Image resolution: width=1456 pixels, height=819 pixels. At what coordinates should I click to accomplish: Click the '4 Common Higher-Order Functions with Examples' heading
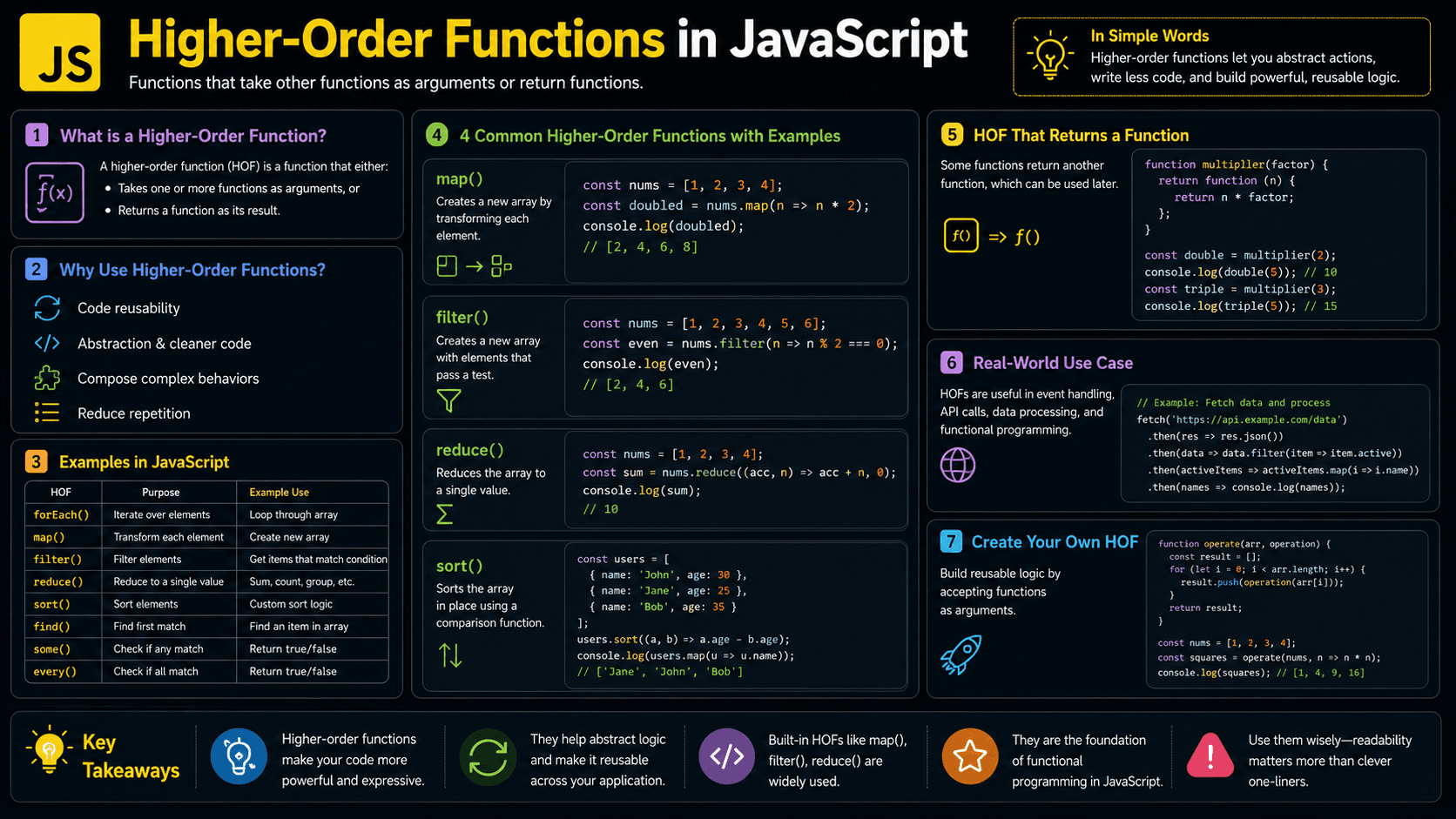650,136
